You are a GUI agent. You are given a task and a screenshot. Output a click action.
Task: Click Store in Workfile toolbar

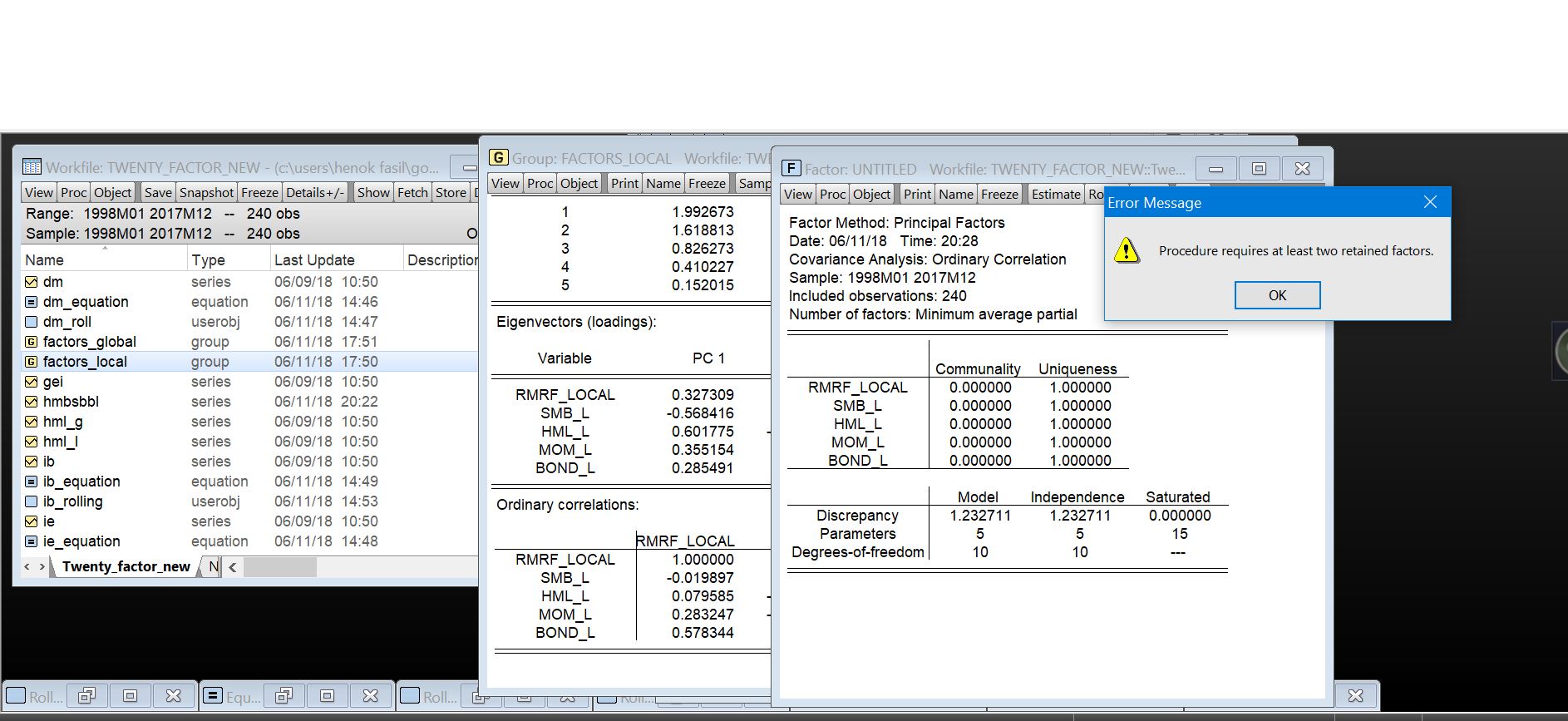click(x=451, y=192)
